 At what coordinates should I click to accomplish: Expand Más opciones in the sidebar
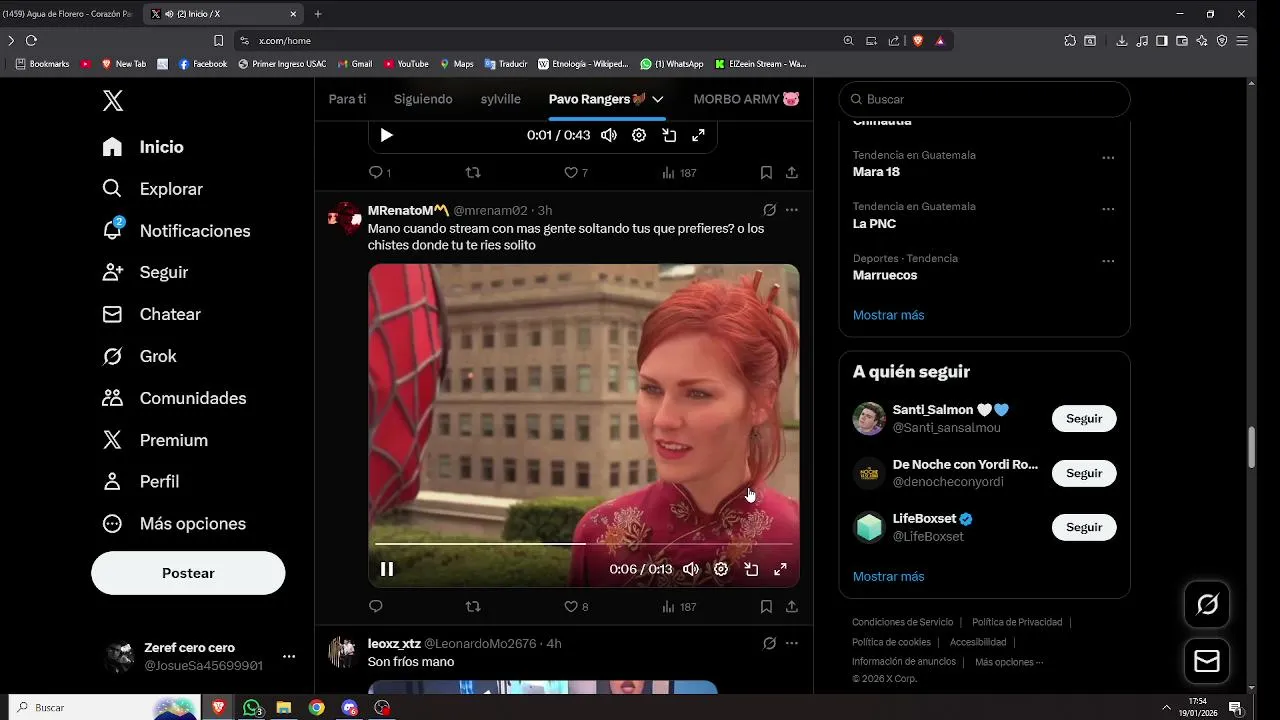coord(174,524)
